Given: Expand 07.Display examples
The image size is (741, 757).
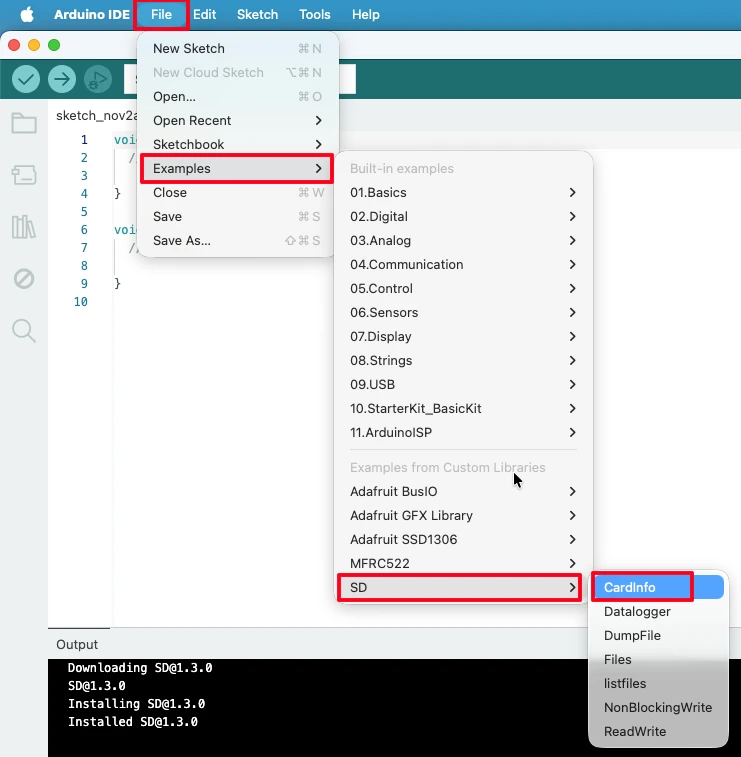Looking at the screenshot, I should [x=463, y=336].
